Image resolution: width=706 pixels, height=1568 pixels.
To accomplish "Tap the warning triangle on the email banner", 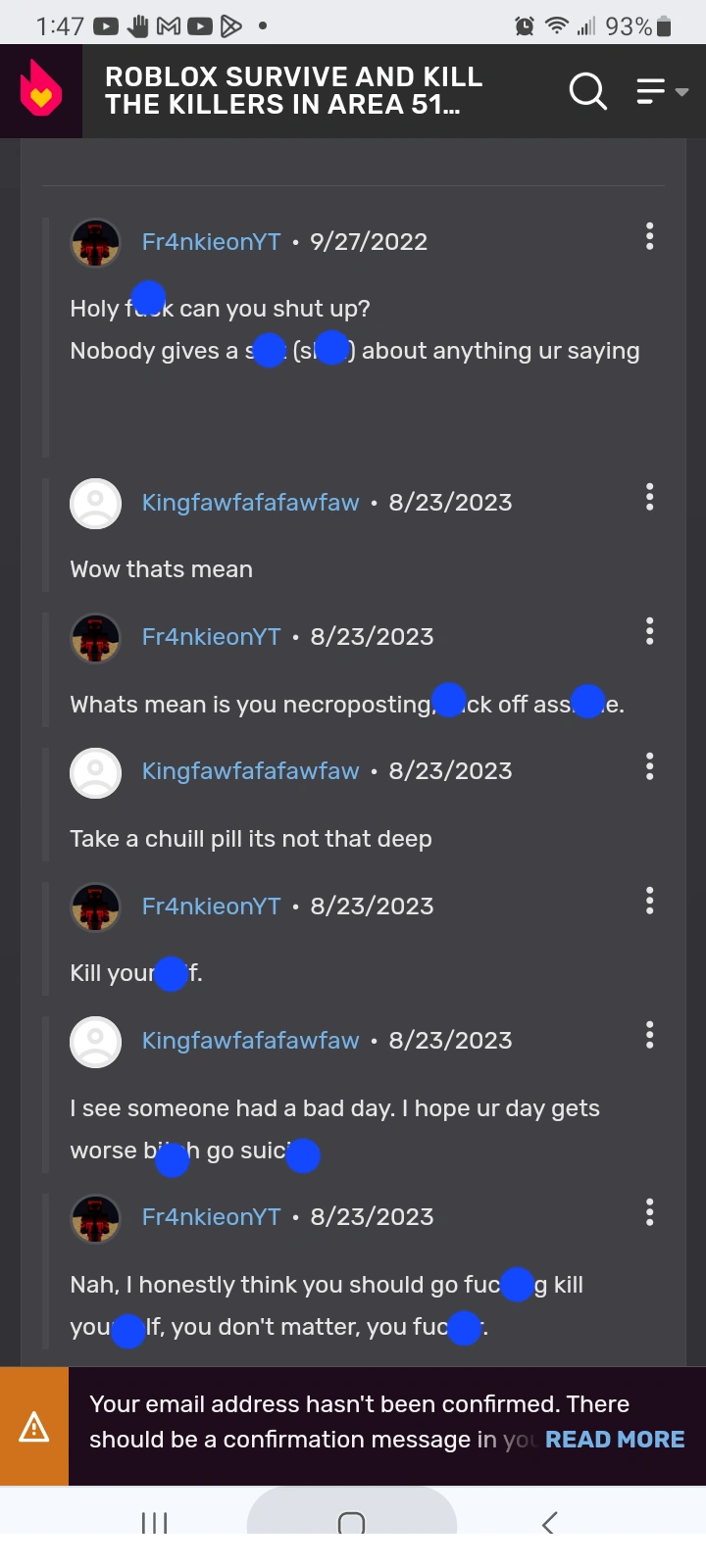I will [34, 1426].
